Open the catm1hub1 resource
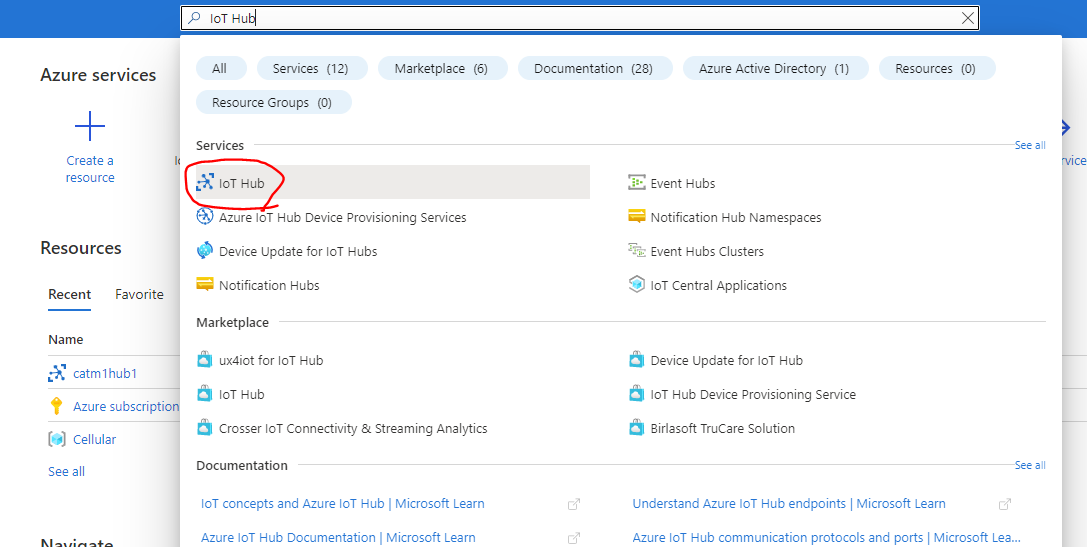This screenshot has width=1087, height=547. pyautogui.click(x=105, y=373)
